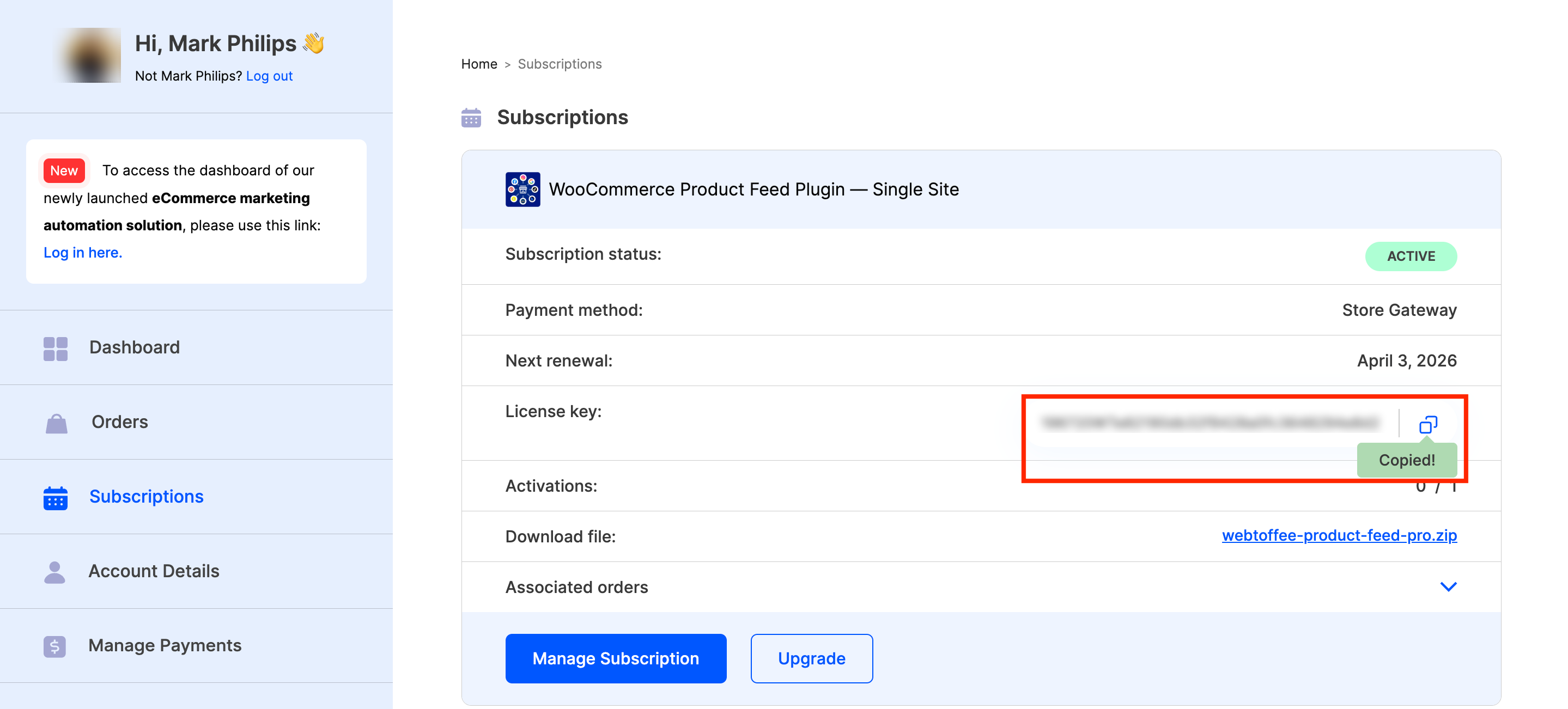Click the Upgrade button
This screenshot has height=709, width=1568.
[811, 658]
